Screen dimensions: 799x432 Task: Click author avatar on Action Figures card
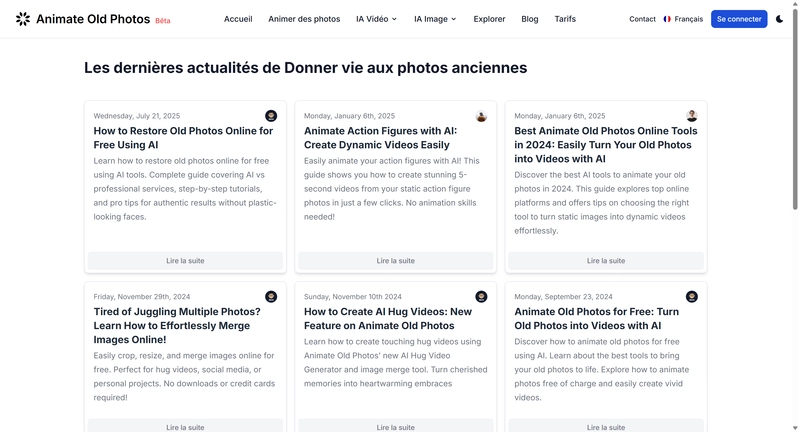point(482,116)
